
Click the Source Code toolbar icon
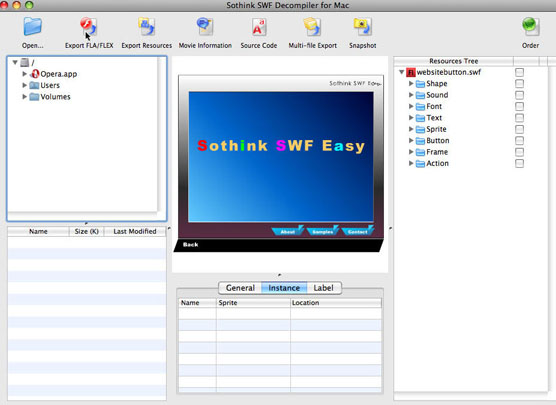tap(258, 27)
